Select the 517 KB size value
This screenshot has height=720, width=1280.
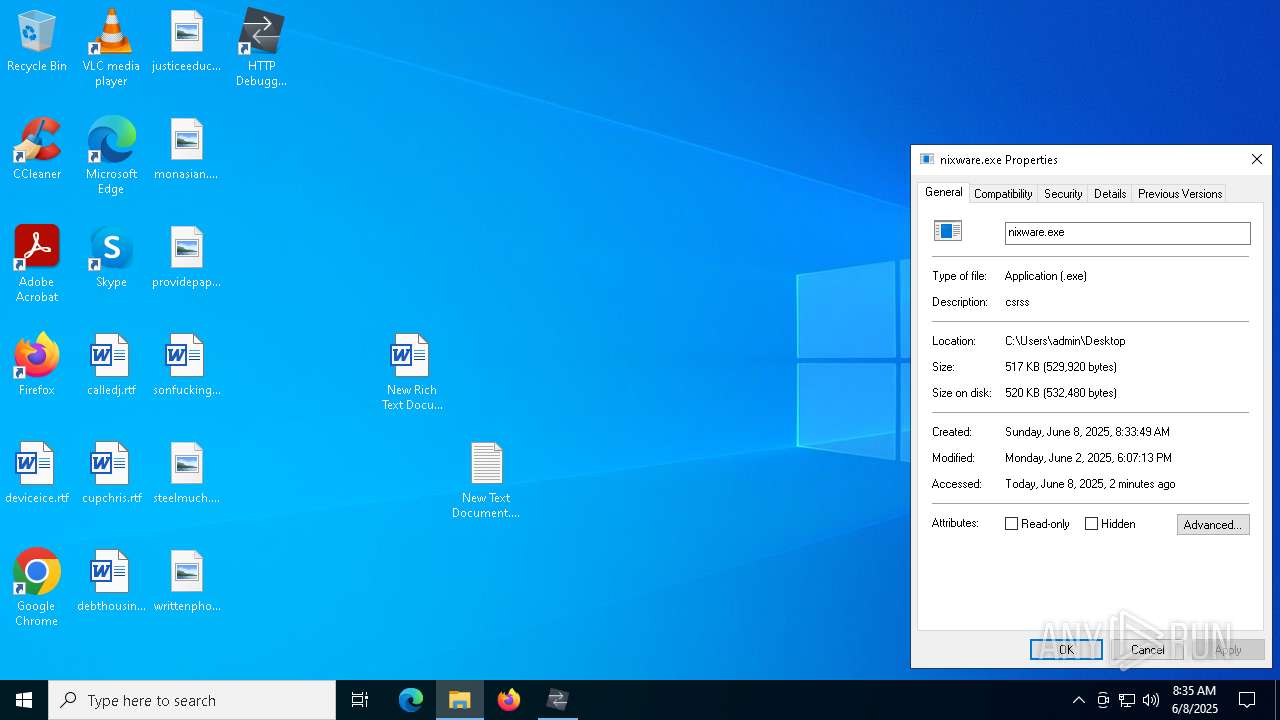click(1061, 367)
